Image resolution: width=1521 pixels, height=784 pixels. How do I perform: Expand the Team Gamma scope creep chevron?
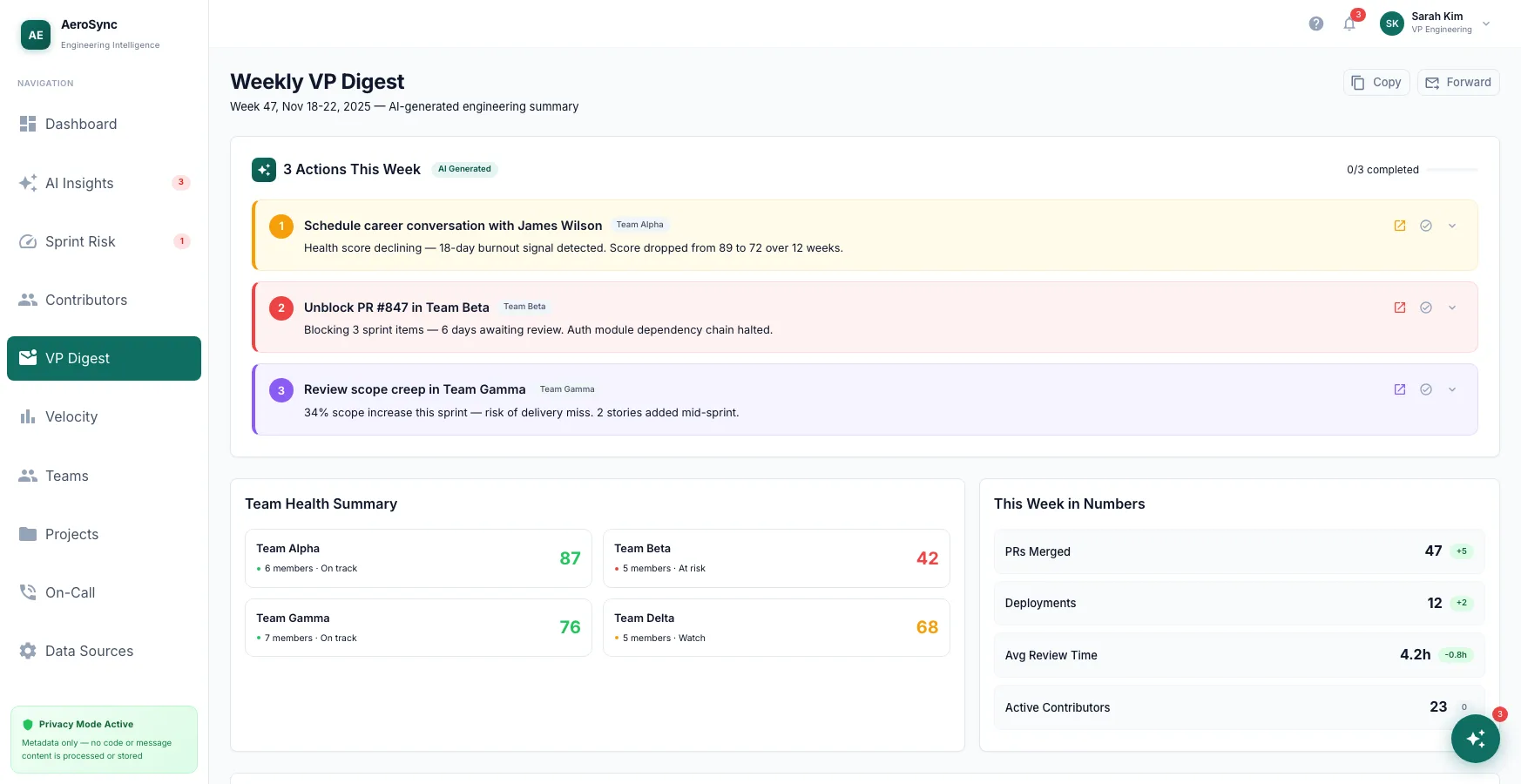coord(1452,389)
